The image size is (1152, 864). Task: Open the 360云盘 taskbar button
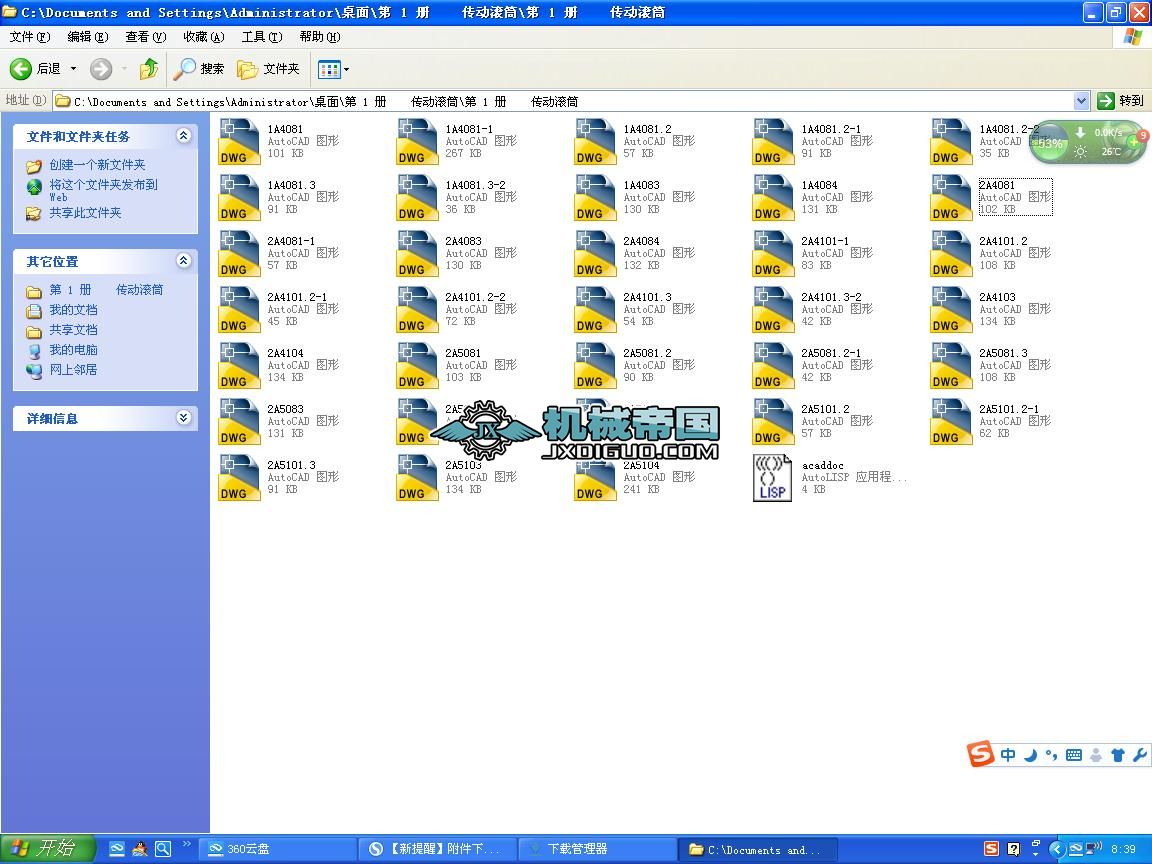[278, 849]
